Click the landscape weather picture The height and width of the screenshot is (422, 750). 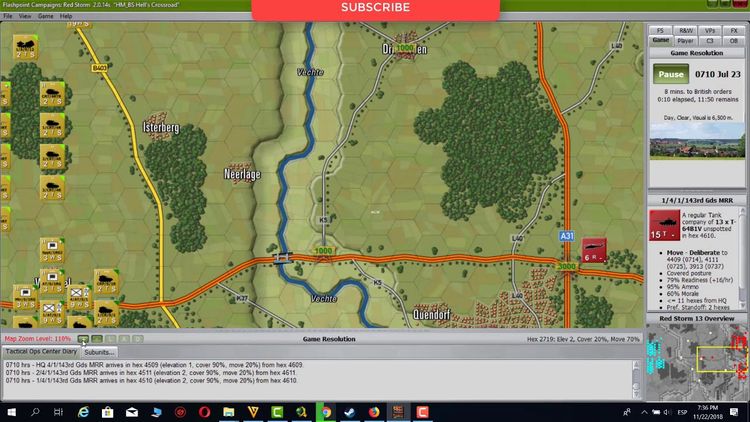(x=697, y=142)
